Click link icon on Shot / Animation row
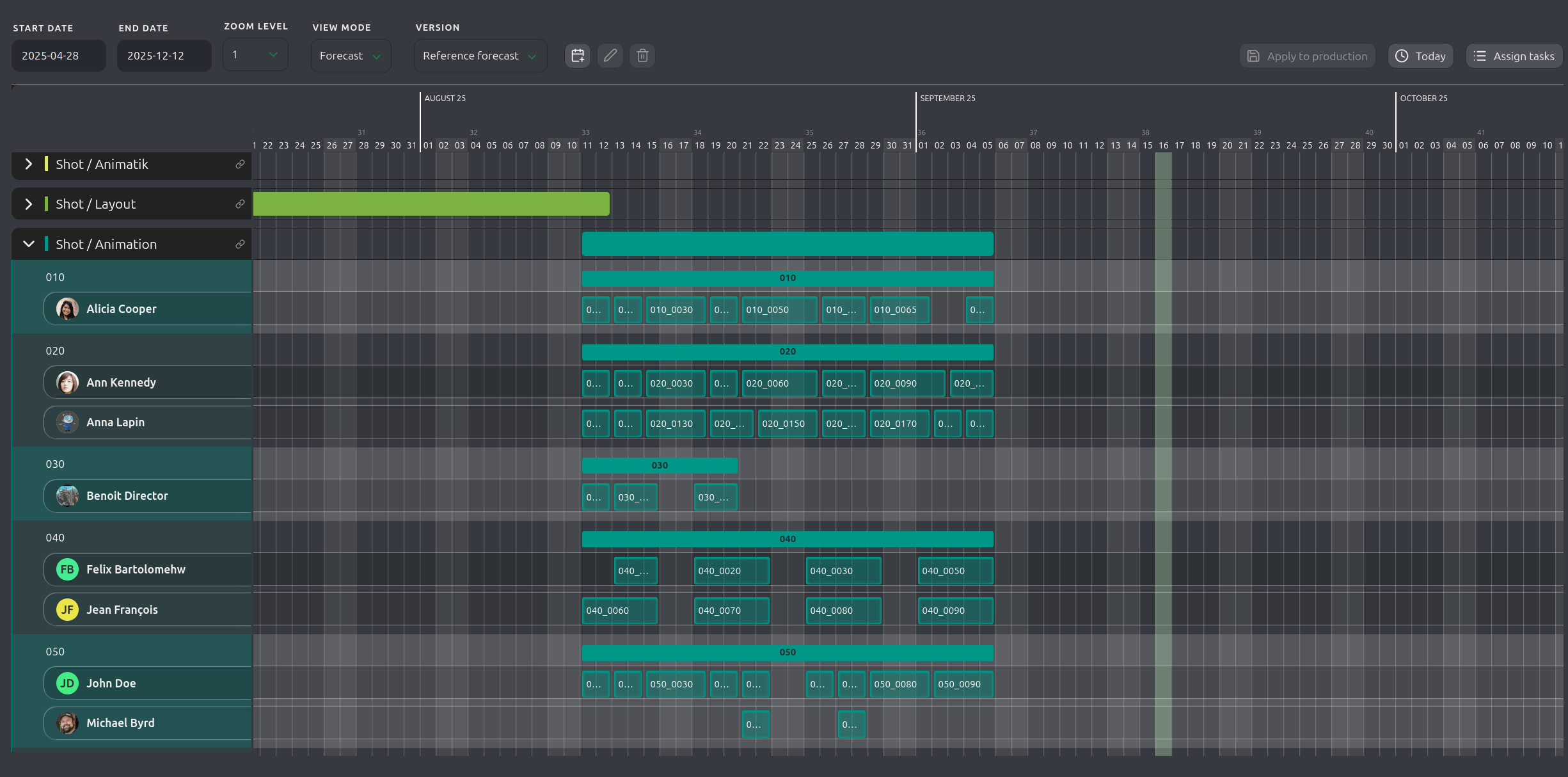 click(x=240, y=244)
